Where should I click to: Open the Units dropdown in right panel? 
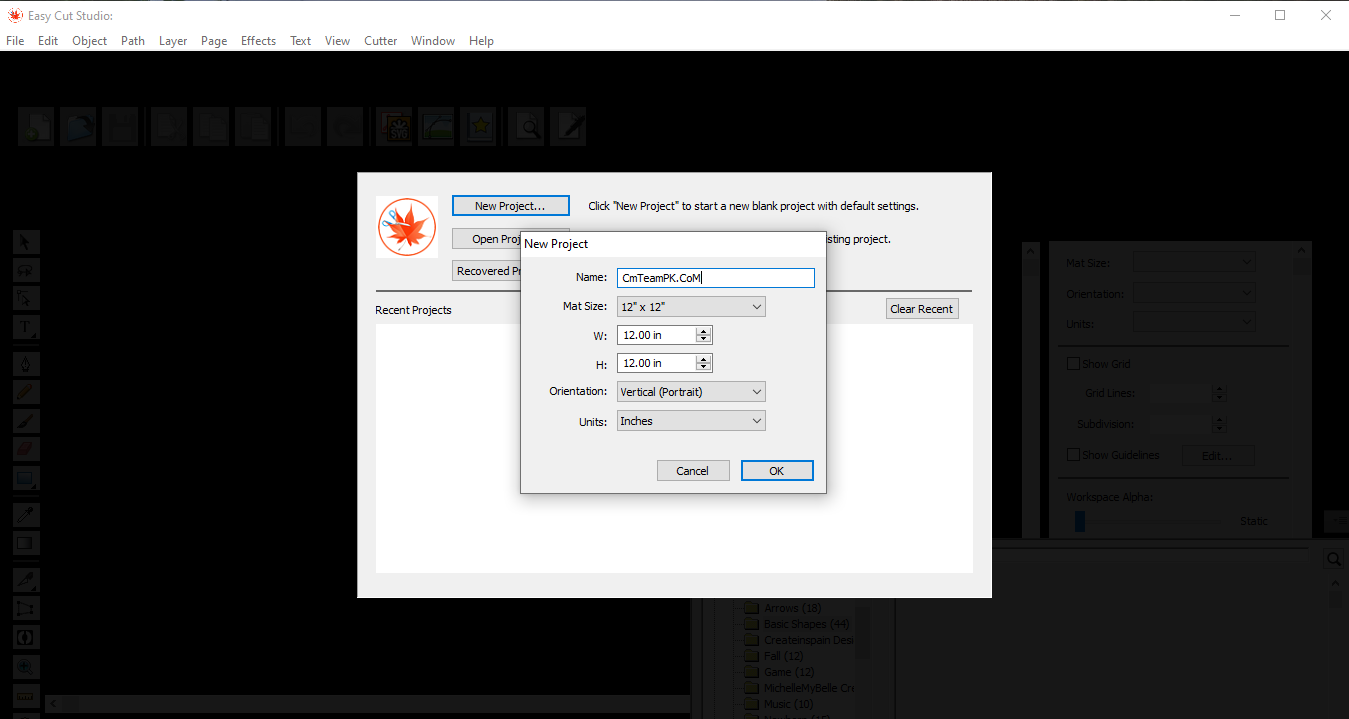click(x=1194, y=323)
